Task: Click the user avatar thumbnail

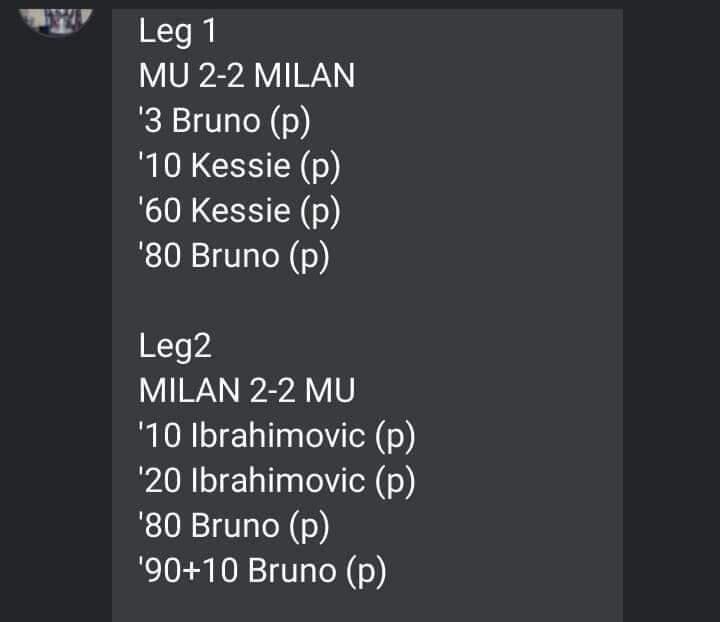Action: [x=57, y=15]
